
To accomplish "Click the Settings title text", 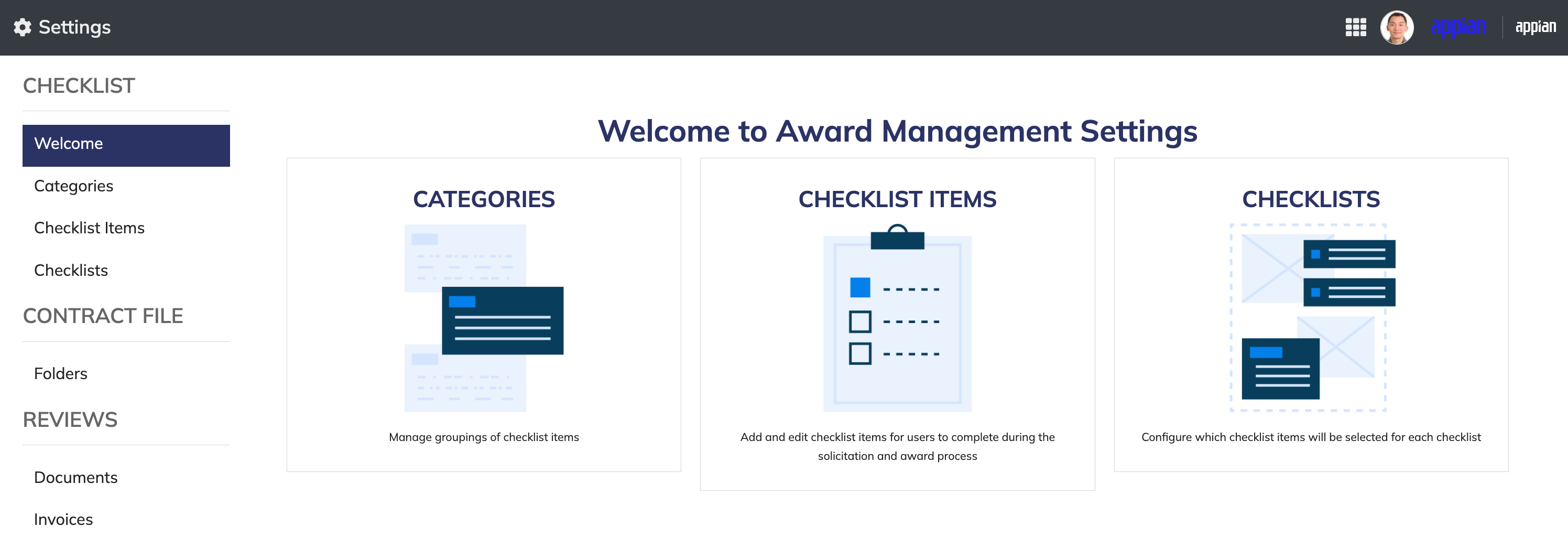I will tap(74, 27).
